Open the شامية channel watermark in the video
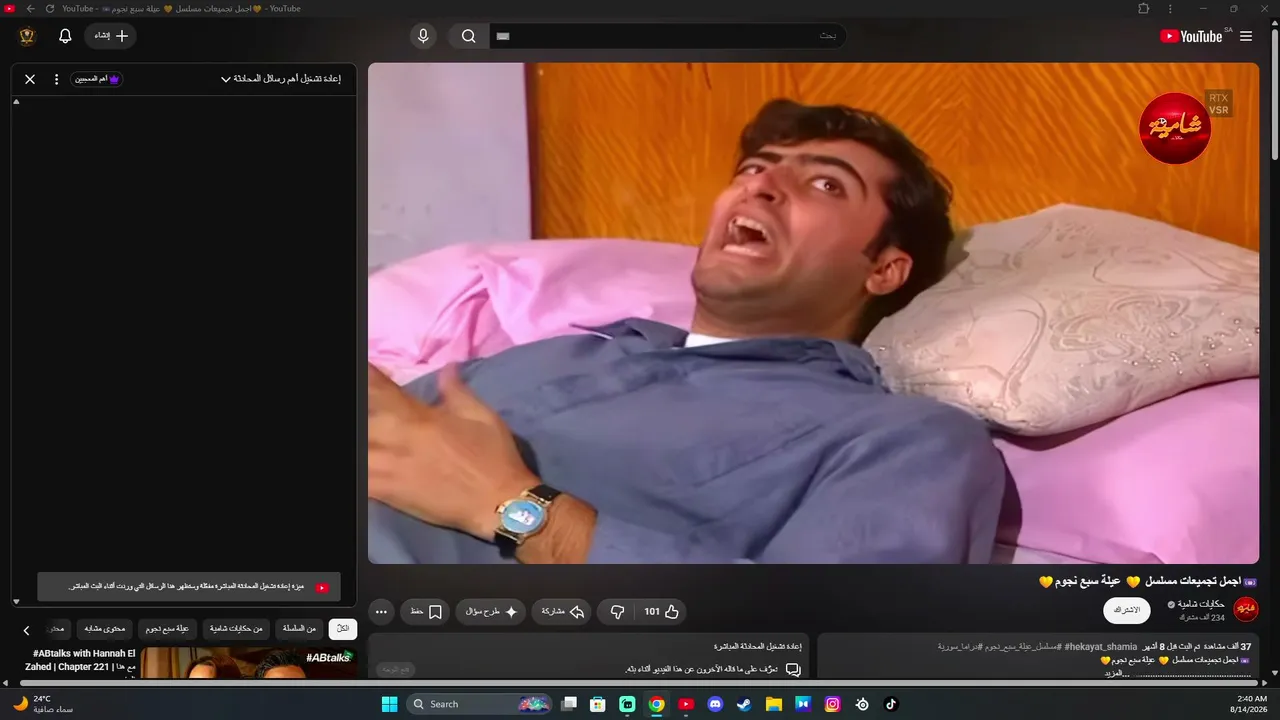This screenshot has width=1280, height=720. 1175,128
